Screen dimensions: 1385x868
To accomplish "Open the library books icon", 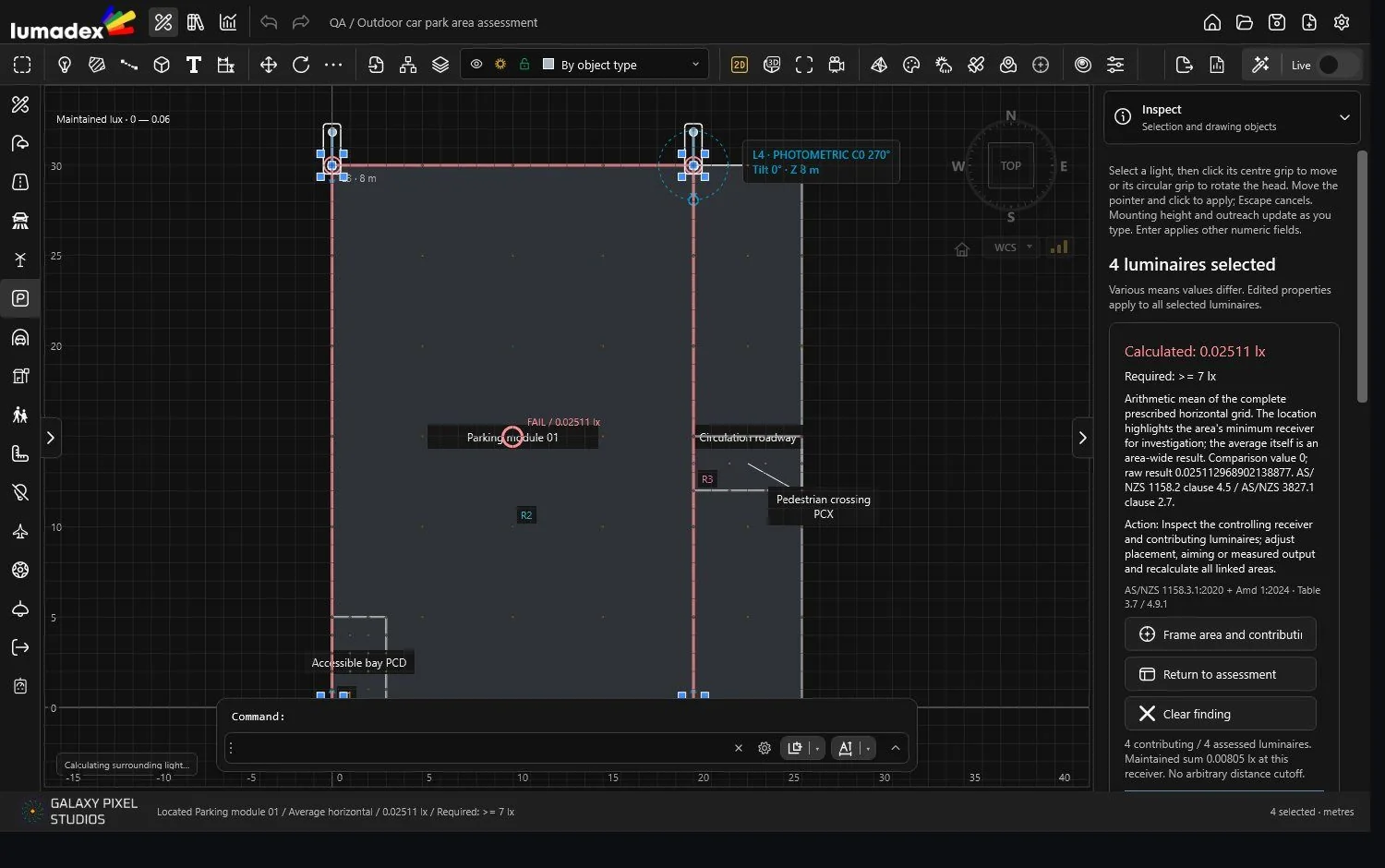I will coord(196,22).
